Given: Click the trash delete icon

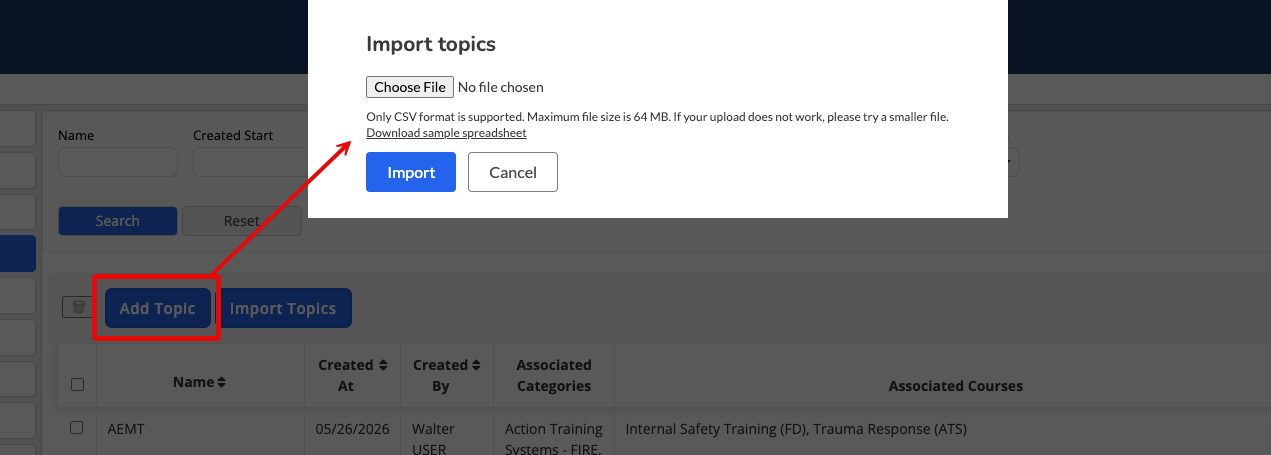Looking at the screenshot, I should click(78, 307).
